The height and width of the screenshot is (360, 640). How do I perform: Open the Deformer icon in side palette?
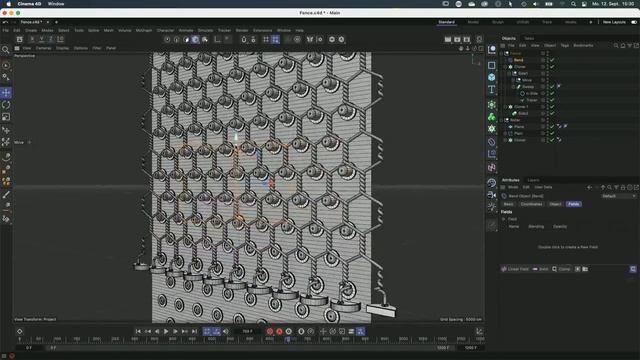492,142
